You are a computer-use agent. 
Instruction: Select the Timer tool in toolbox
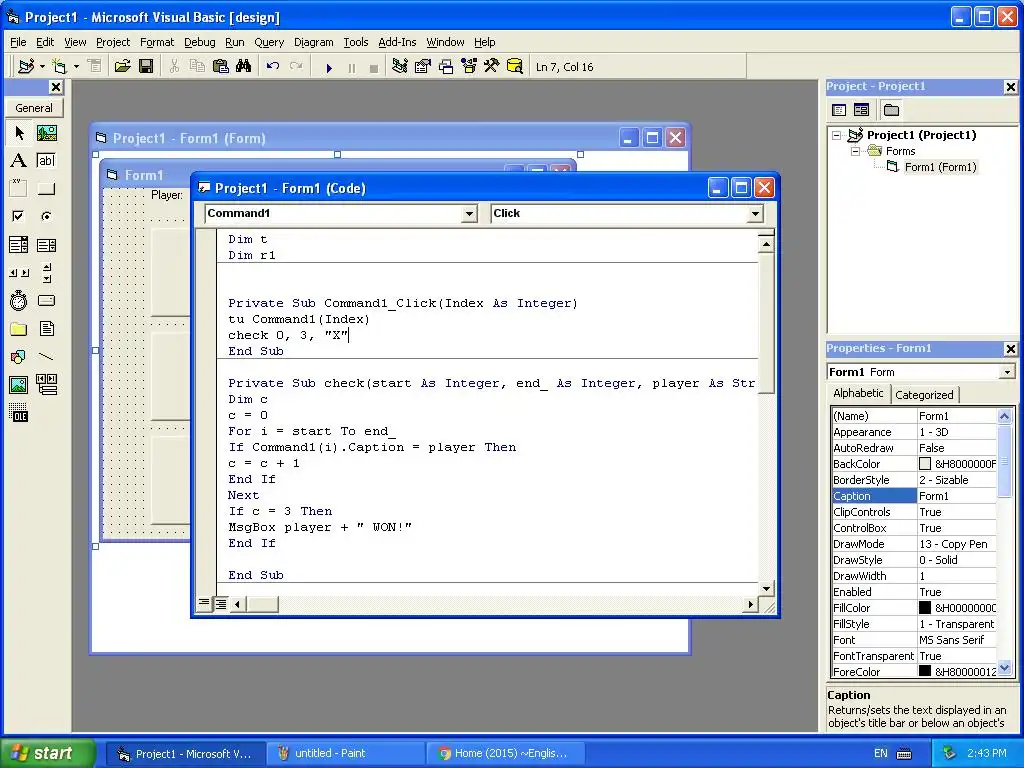coord(19,300)
